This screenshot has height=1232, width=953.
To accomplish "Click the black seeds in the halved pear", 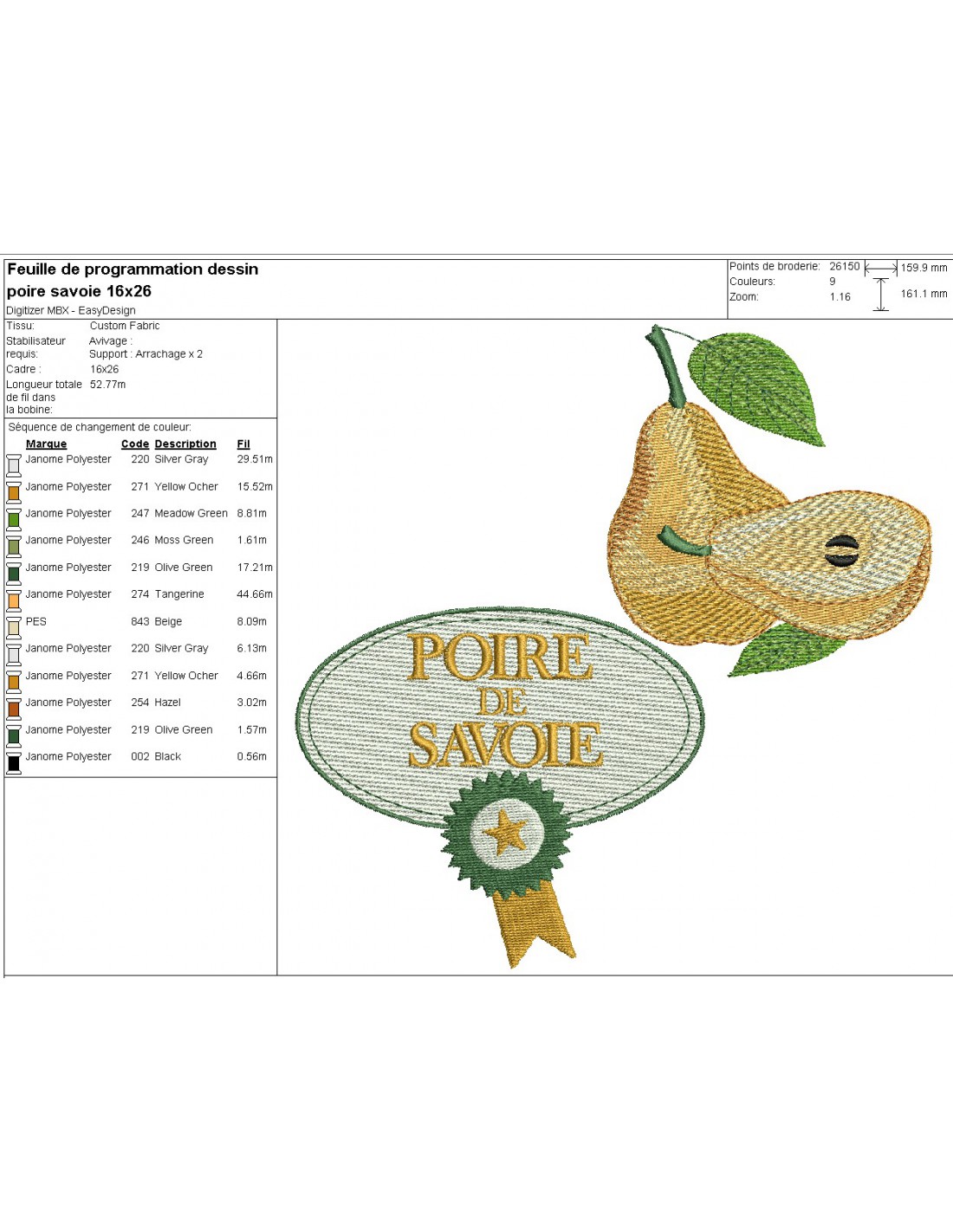I will [x=841, y=549].
